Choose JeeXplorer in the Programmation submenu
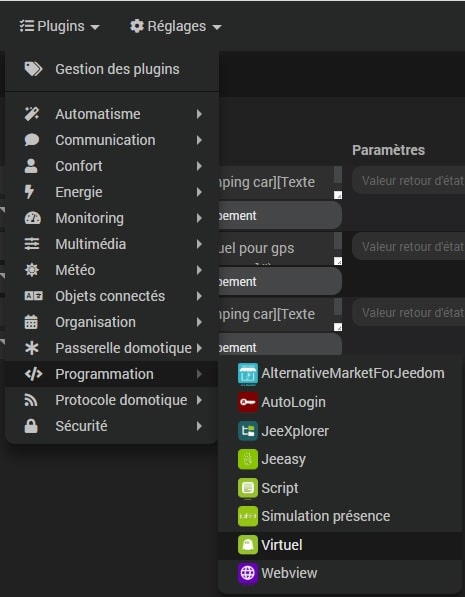The image size is (465, 597). (x=340, y=431)
